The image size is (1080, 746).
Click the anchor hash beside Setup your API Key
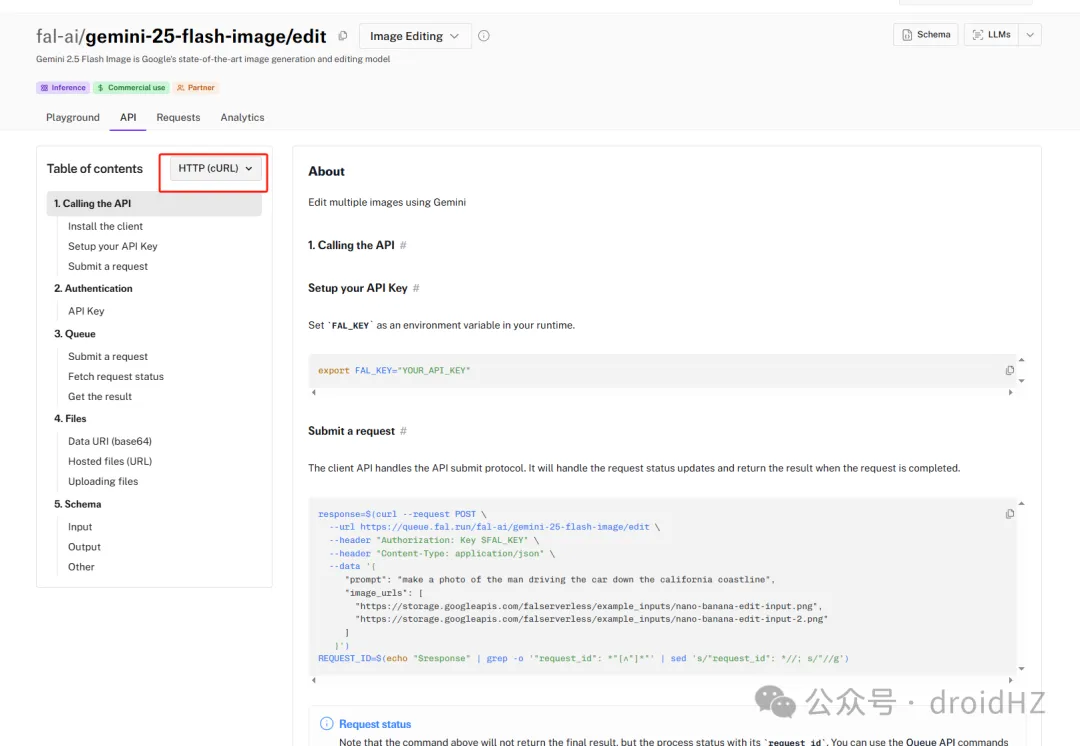416,288
